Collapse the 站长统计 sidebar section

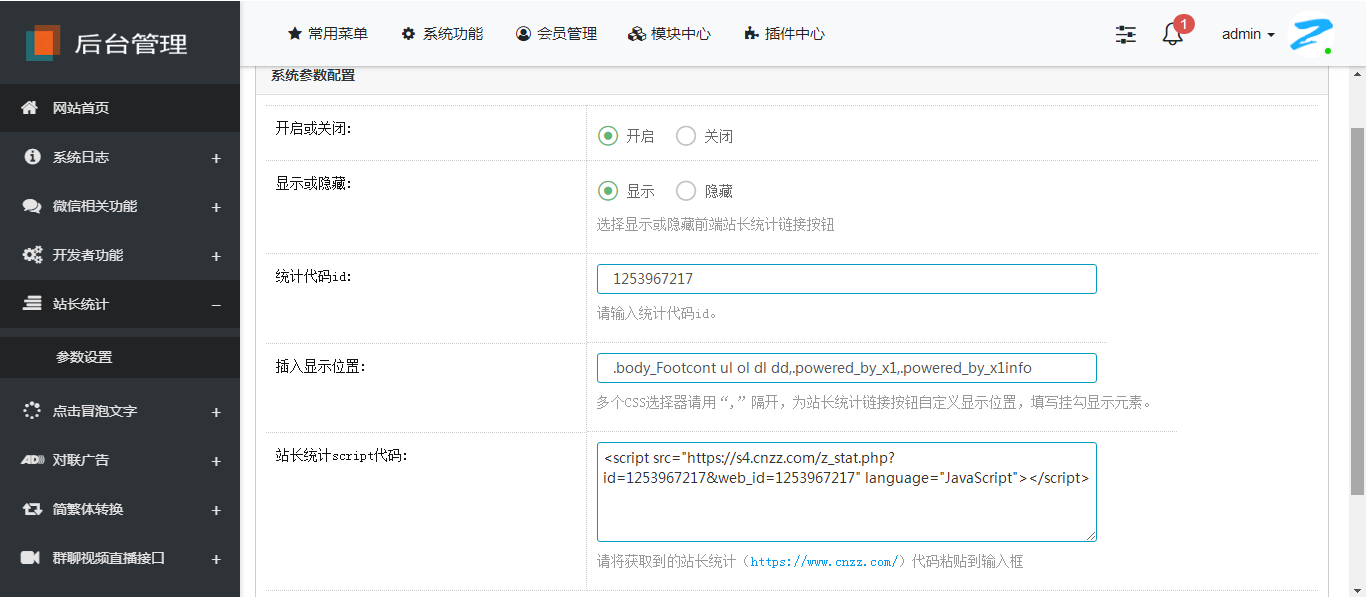216,305
